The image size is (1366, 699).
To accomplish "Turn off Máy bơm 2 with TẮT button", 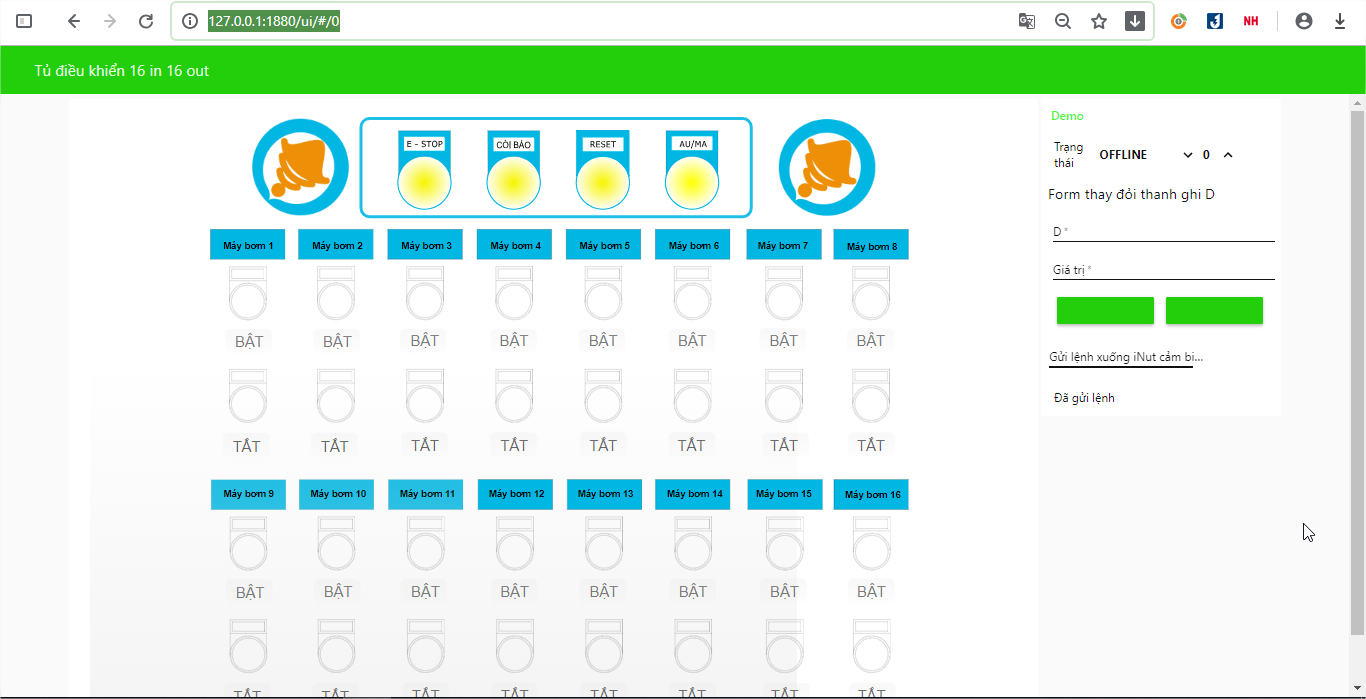I will pos(336,402).
